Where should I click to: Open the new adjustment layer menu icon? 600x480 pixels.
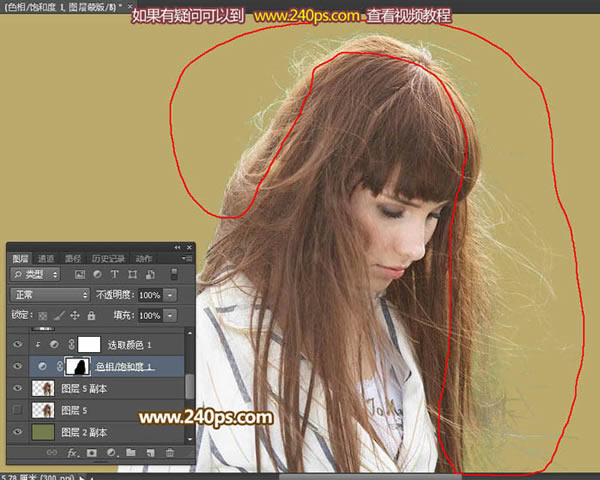pyautogui.click(x=111, y=453)
